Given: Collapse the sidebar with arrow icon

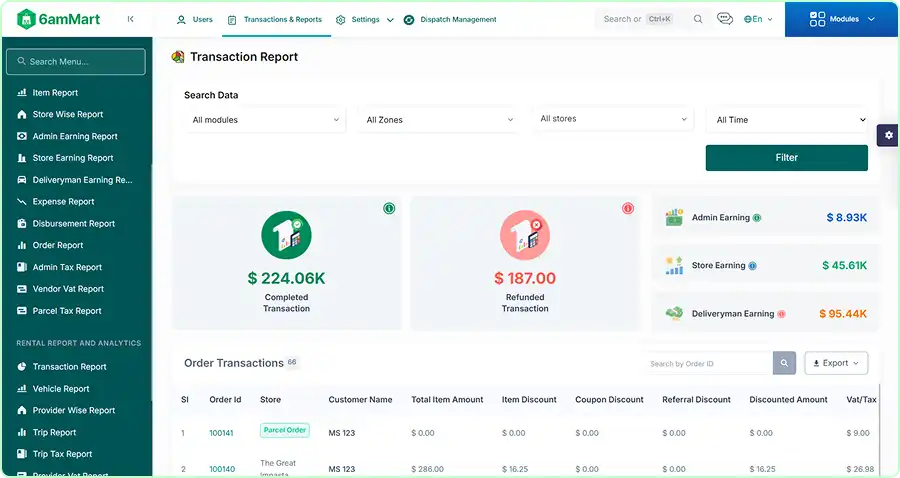Looking at the screenshot, I should click(130, 19).
